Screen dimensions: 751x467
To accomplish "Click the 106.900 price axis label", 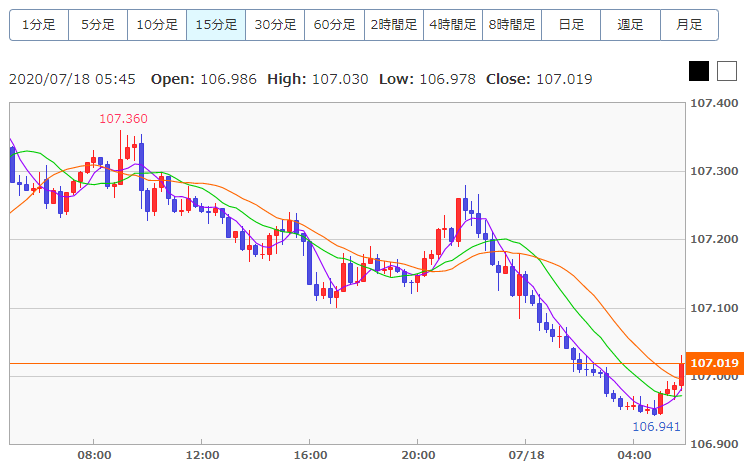I will click(x=714, y=444).
